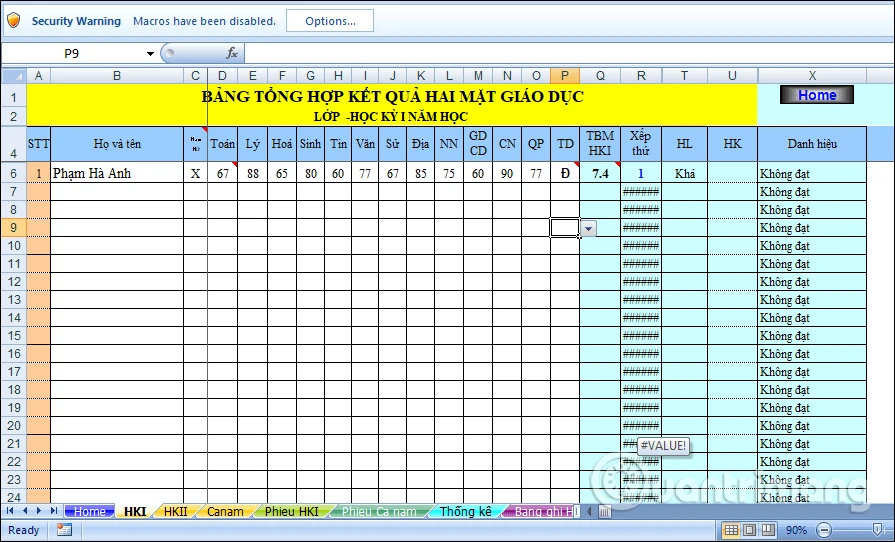The image size is (895, 542).
Task: Open the dropdown arrow beside cell P9
Action: pyautogui.click(x=588, y=229)
